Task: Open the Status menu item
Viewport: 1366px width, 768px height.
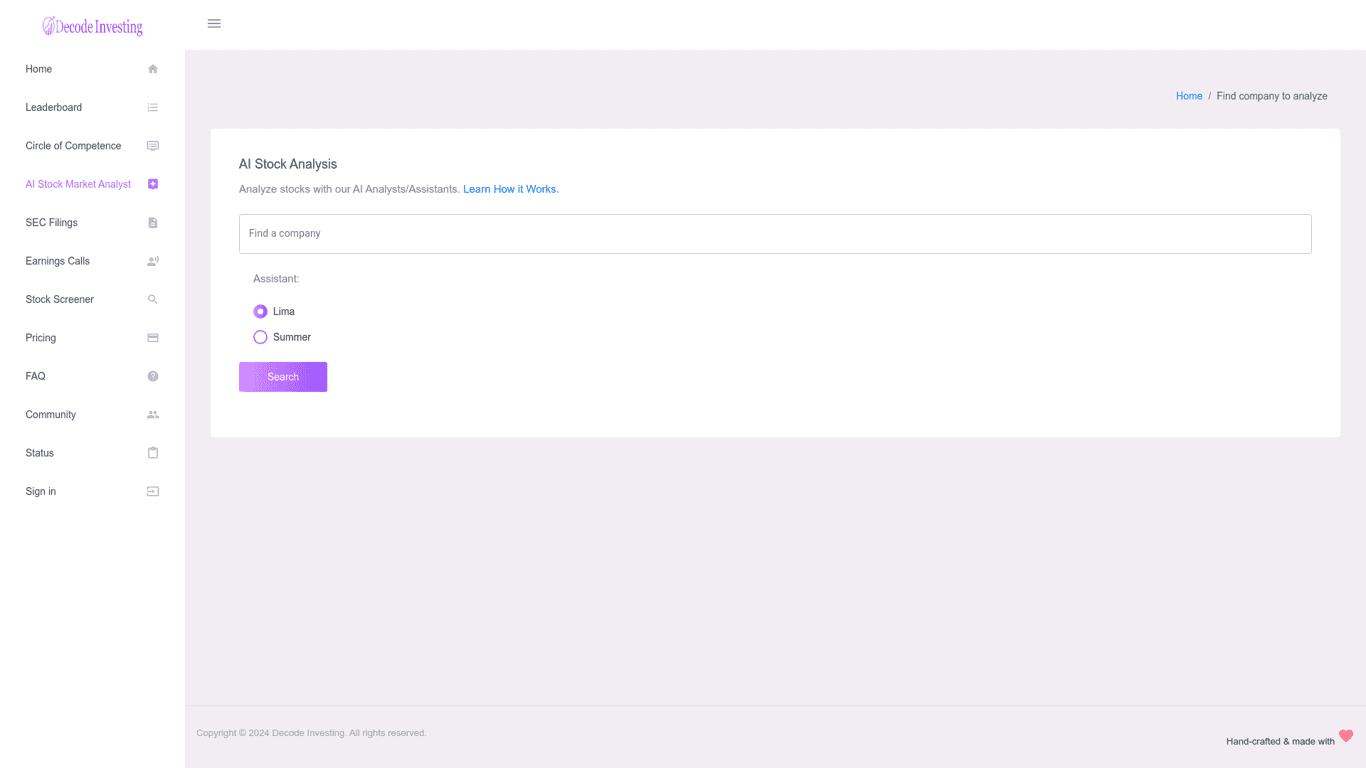Action: pos(40,453)
